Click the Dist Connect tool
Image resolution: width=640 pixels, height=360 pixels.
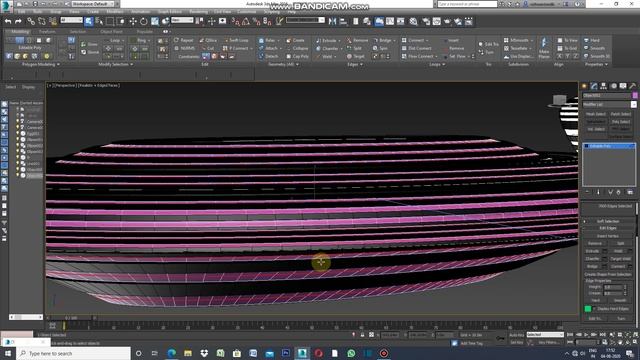click(416, 48)
